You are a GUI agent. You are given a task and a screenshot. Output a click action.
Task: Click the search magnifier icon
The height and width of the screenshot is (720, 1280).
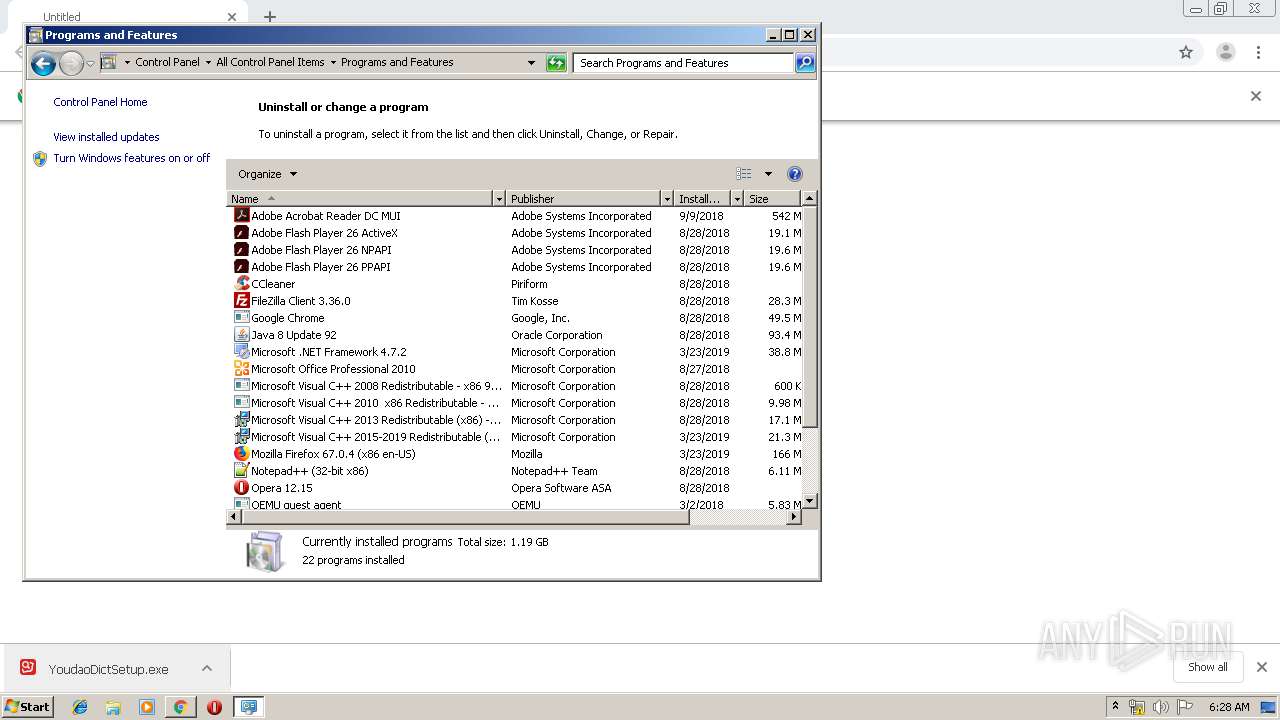pos(805,63)
